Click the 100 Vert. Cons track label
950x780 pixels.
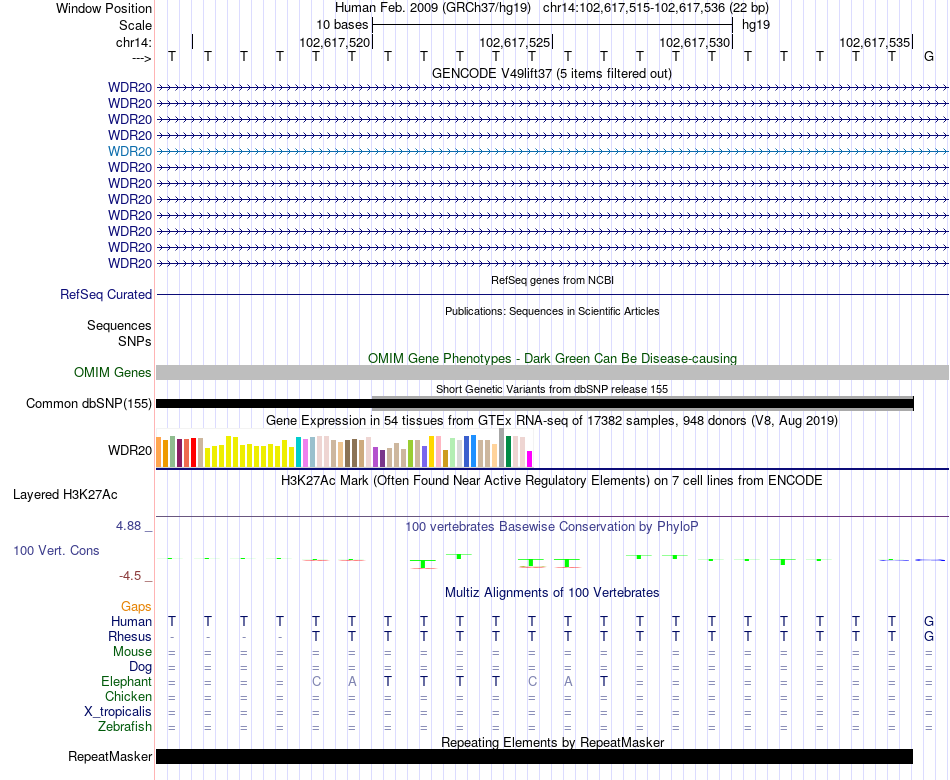(x=56, y=550)
